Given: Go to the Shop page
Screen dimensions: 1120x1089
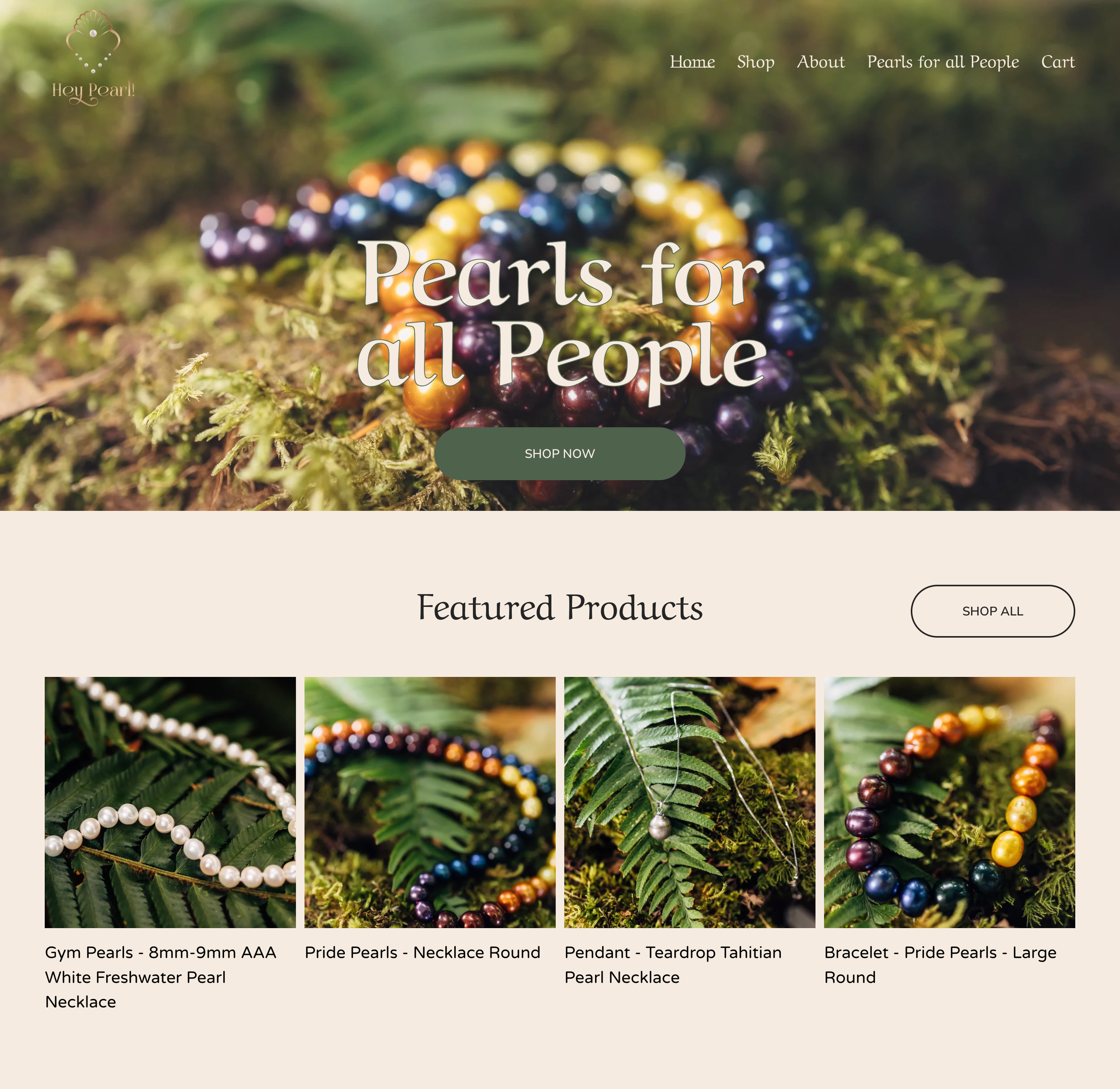Looking at the screenshot, I should coord(756,62).
